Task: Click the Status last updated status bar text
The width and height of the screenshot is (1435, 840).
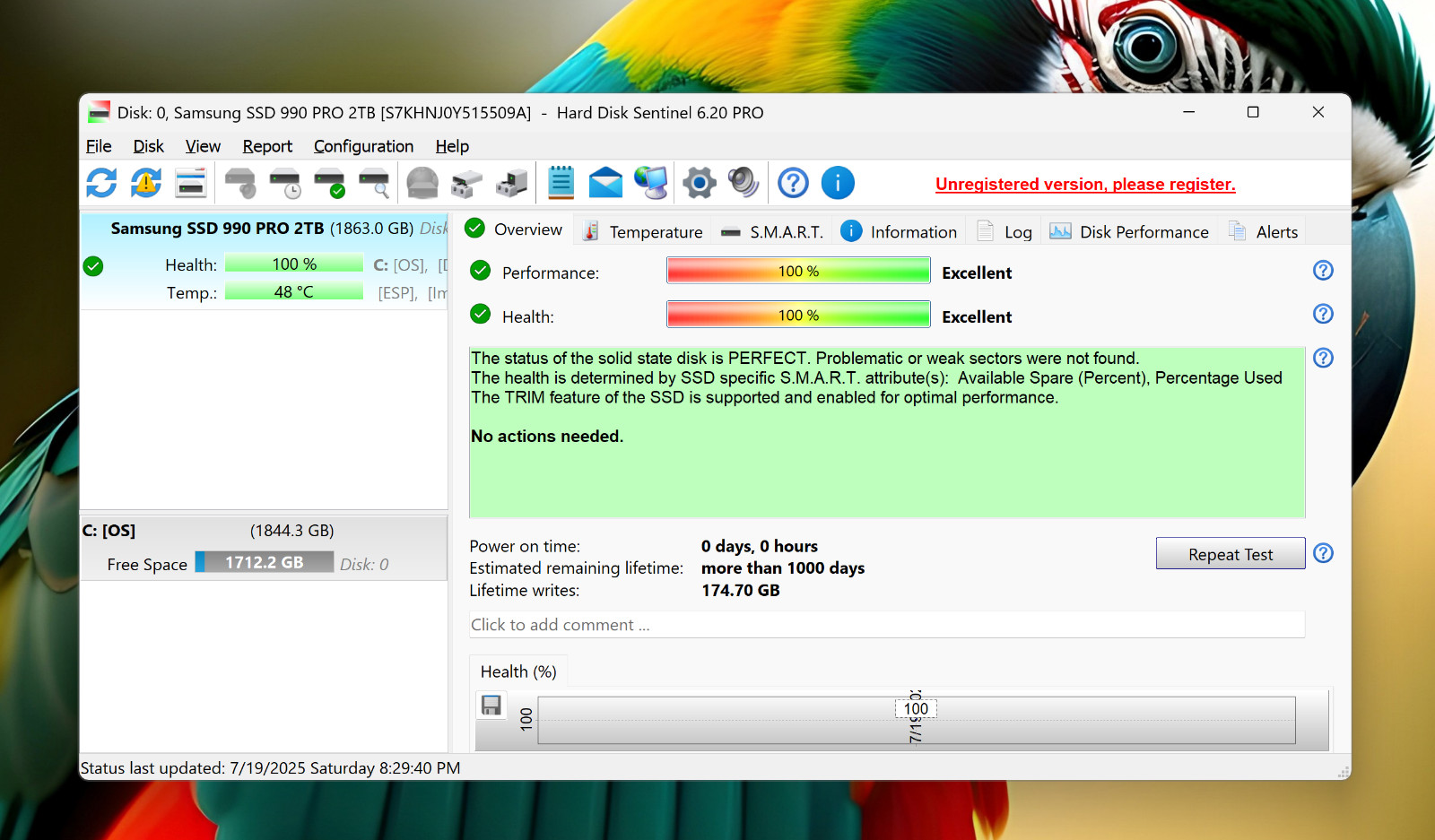Action: point(271,768)
